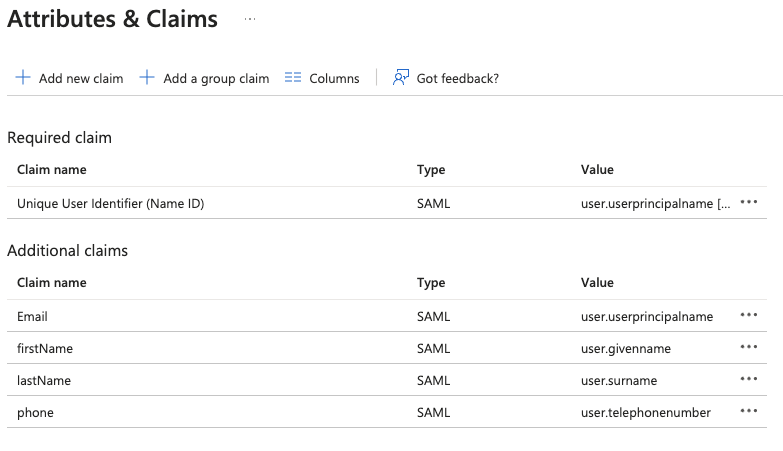Open the Columns list icon
Viewport: 783px width, 451px height.
[x=293, y=78]
